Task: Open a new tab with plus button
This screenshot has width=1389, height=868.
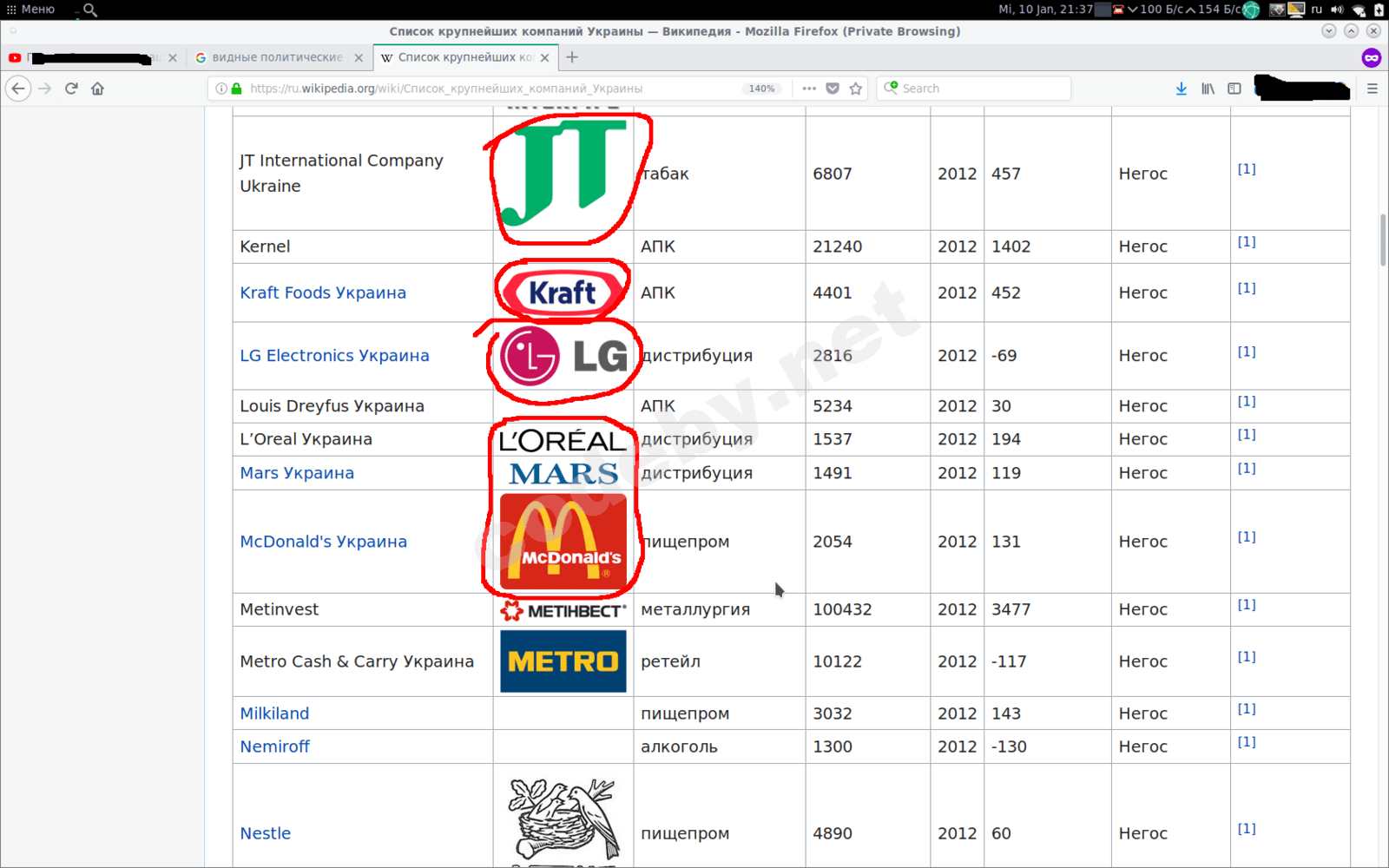Action: [572, 57]
